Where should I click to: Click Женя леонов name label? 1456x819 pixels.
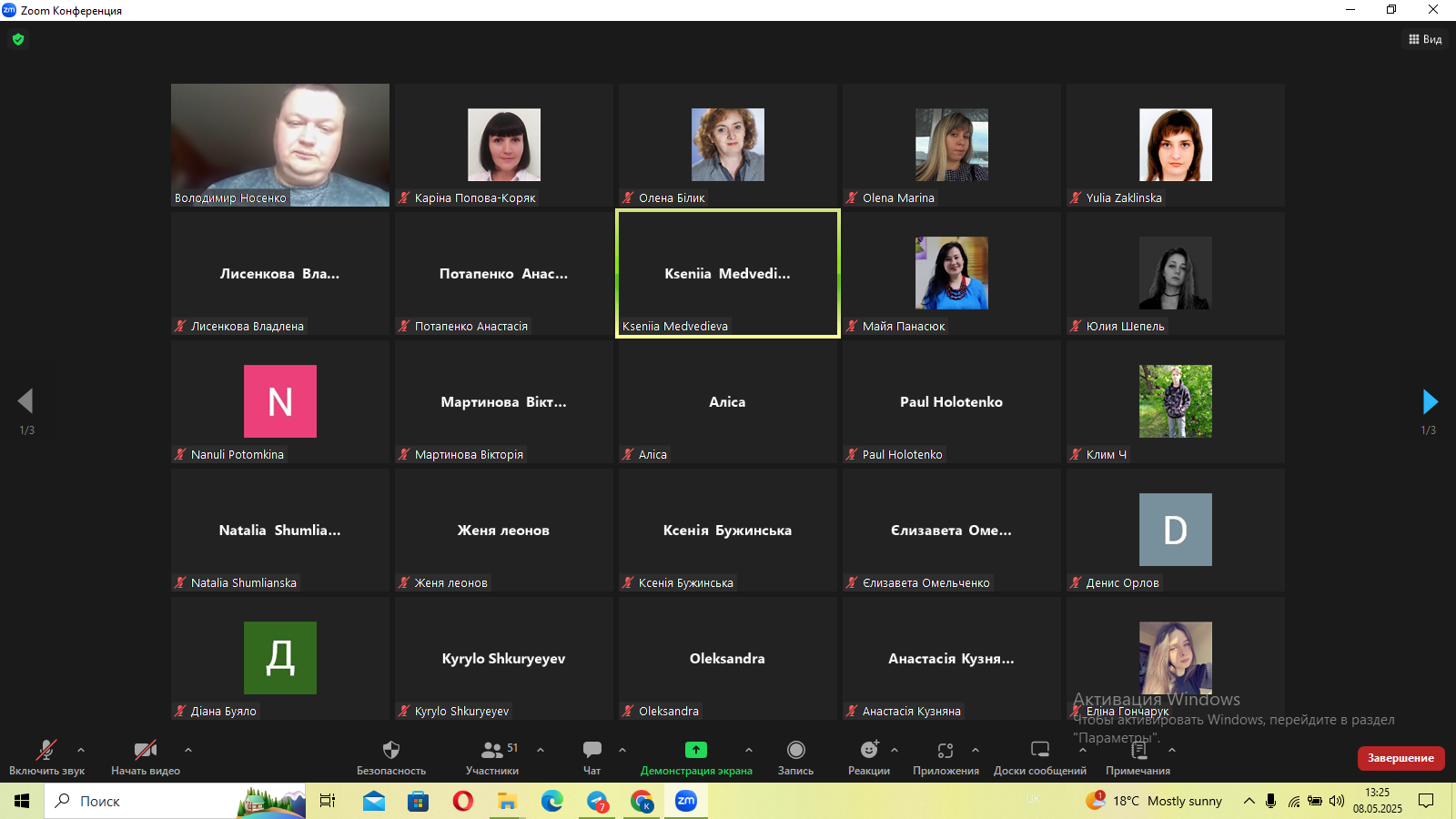[451, 582]
